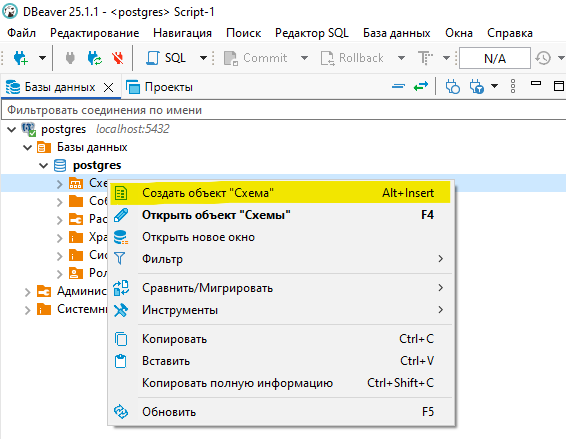
Task: Open the navigator view menu dots
Action: point(513,86)
